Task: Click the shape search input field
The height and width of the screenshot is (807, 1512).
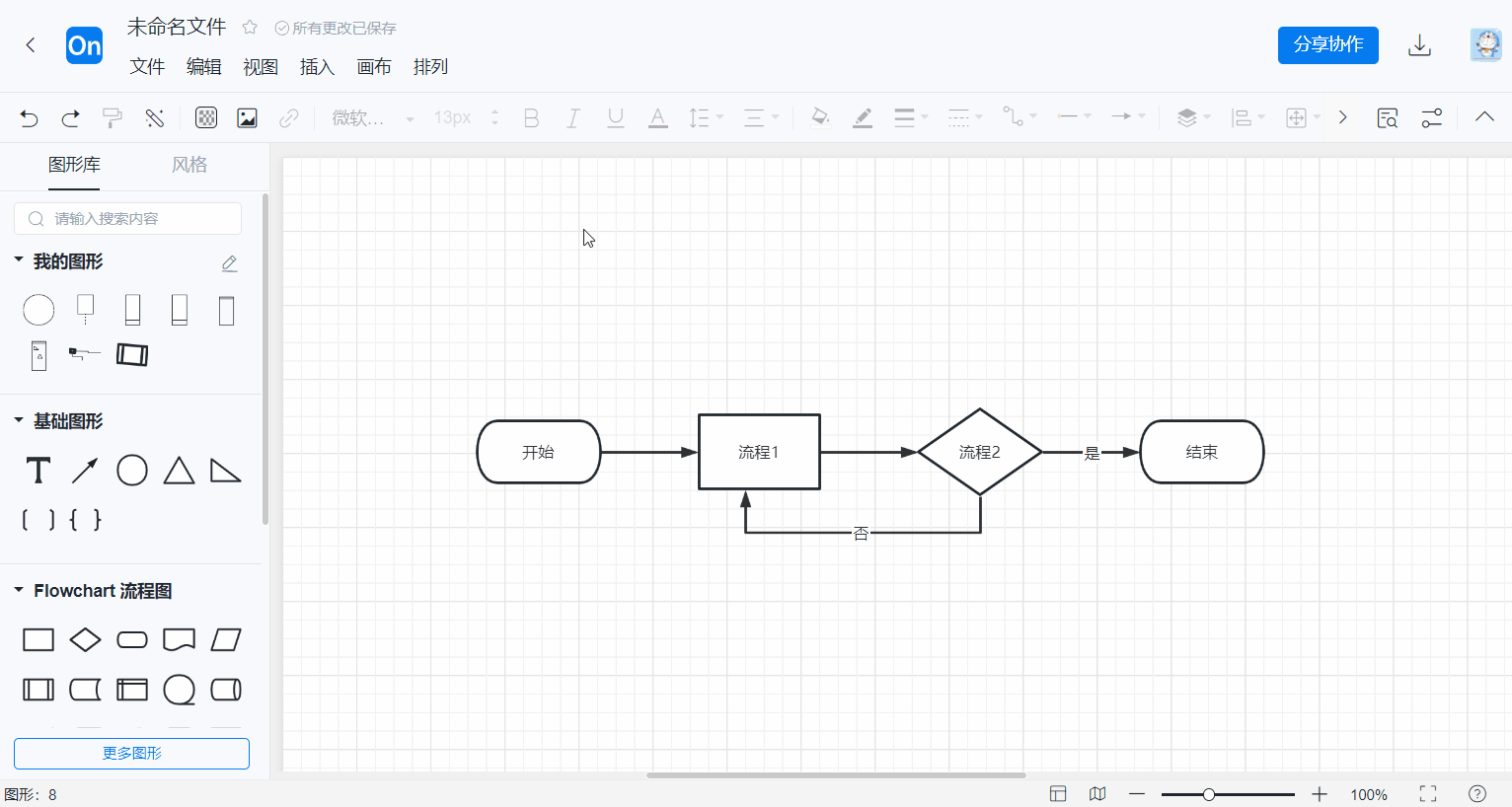Action: (138, 219)
